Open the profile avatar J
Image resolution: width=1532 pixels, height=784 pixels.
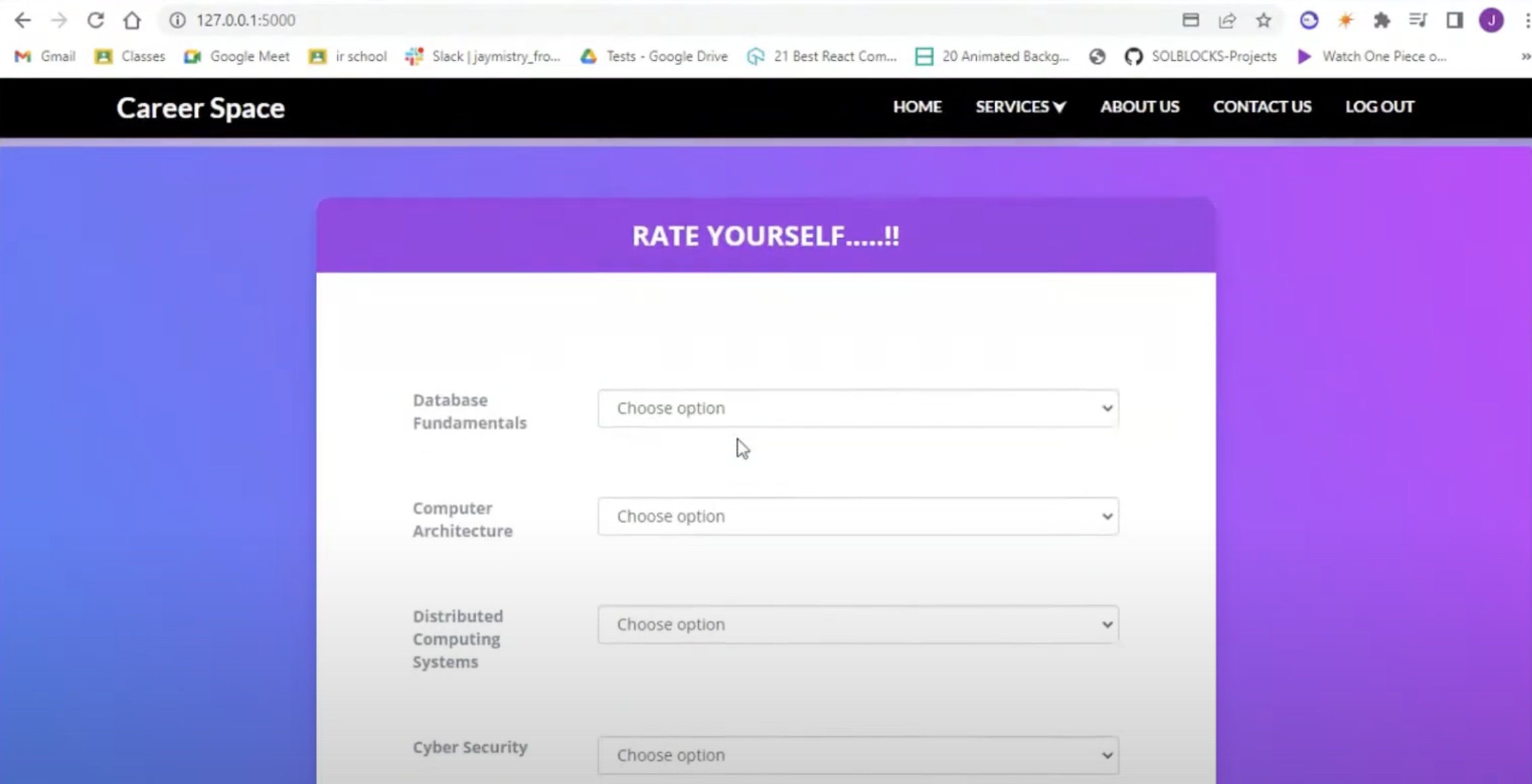pyautogui.click(x=1491, y=20)
